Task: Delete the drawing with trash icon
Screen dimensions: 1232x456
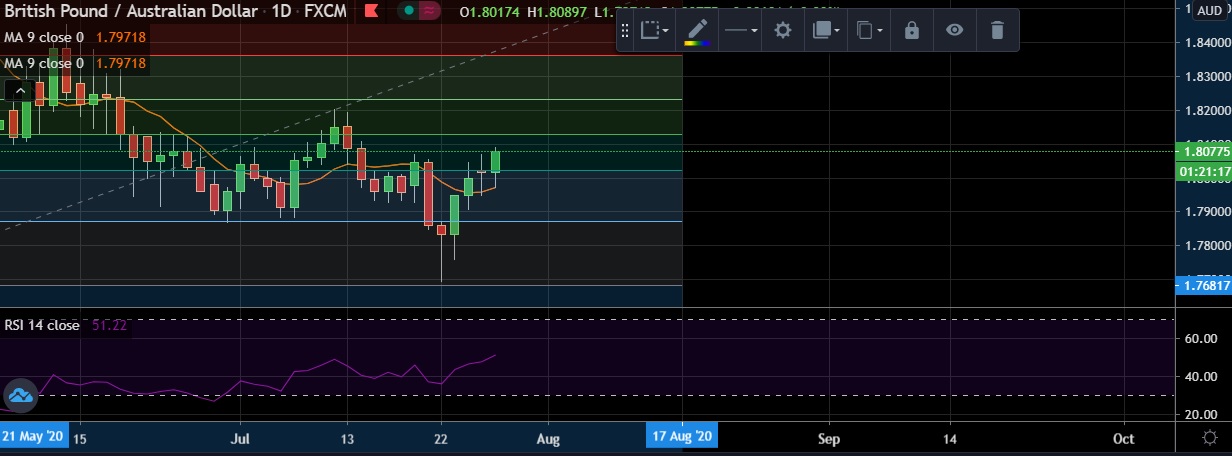Action: [996, 30]
